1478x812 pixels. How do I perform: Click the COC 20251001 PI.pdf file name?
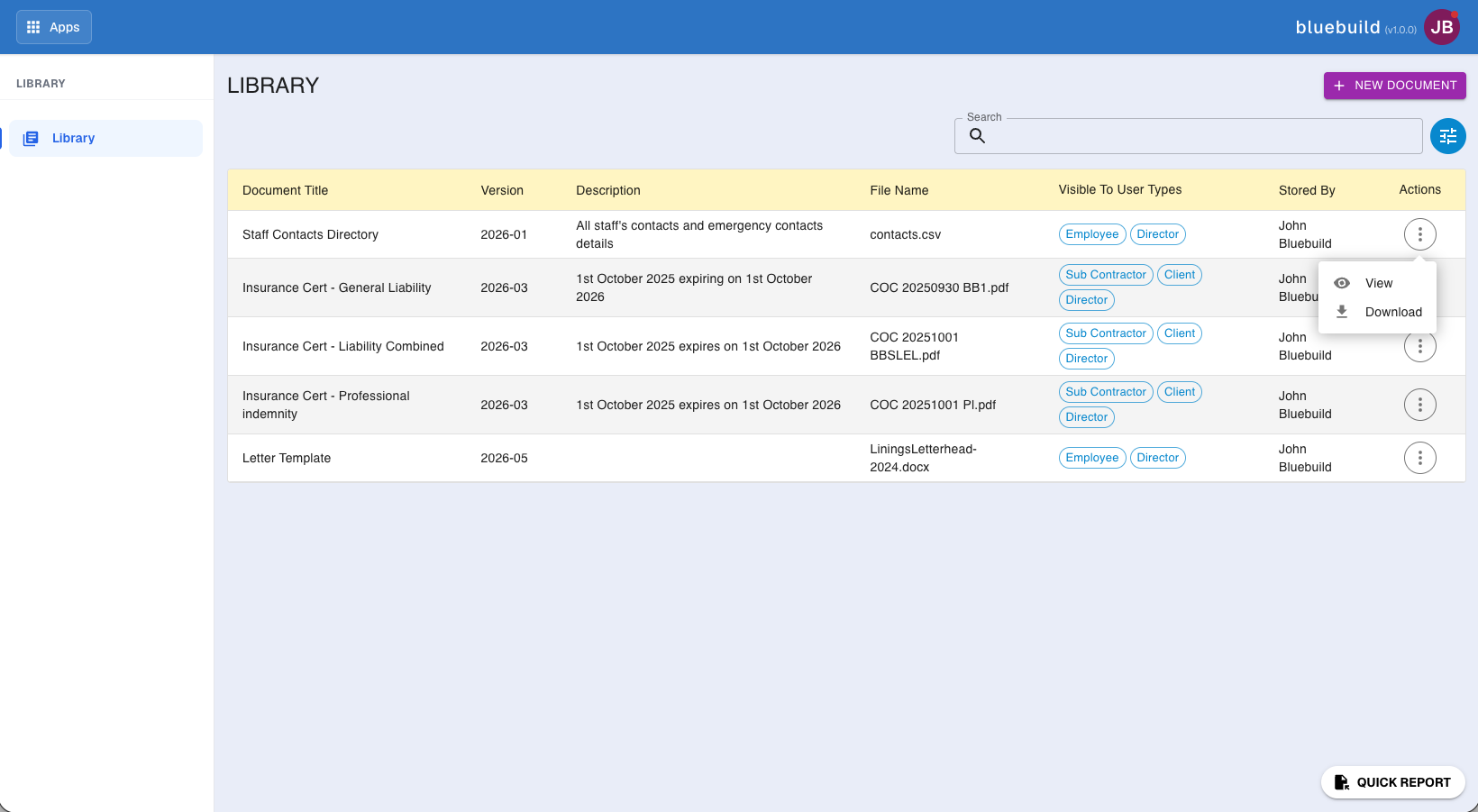click(933, 405)
